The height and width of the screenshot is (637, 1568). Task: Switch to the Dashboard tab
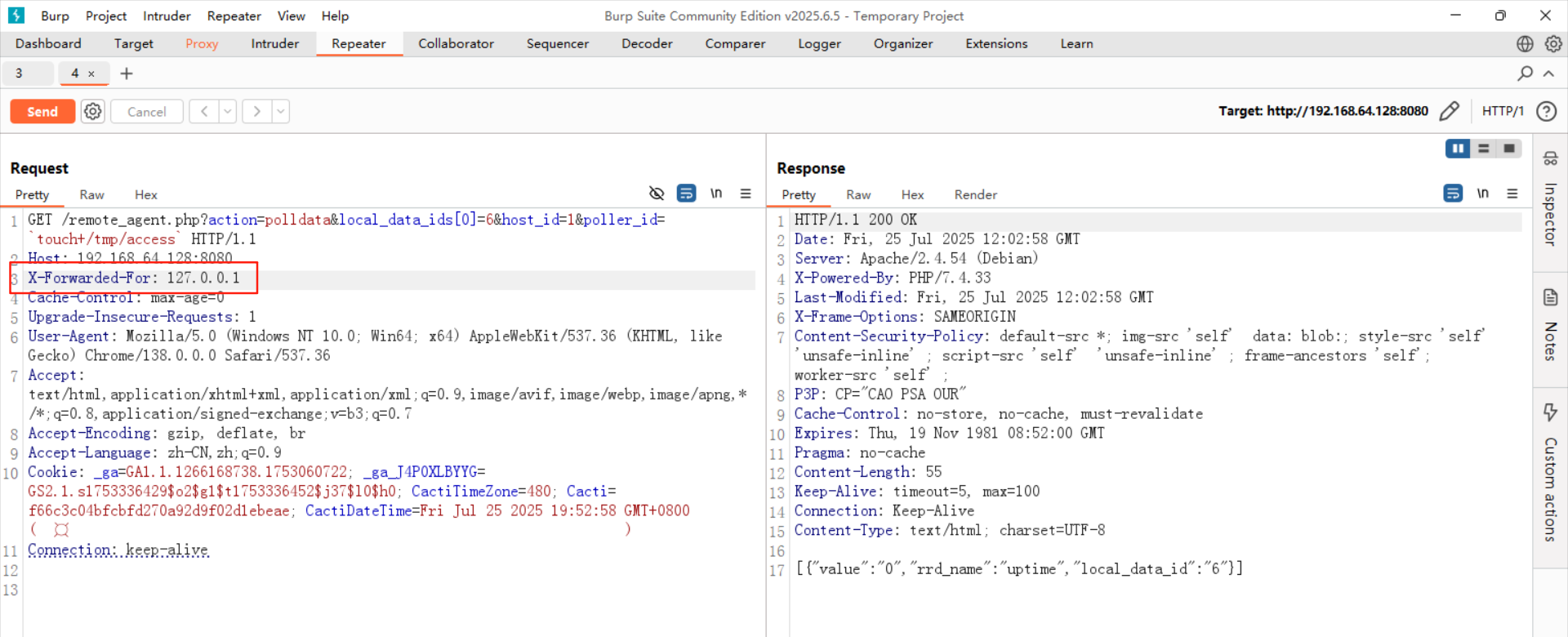48,44
